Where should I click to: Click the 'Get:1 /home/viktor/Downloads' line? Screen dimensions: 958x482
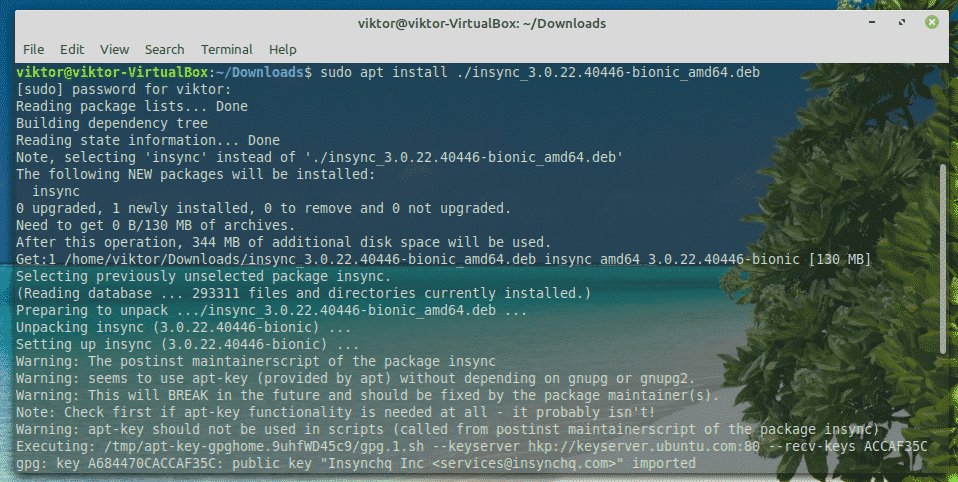(444, 259)
